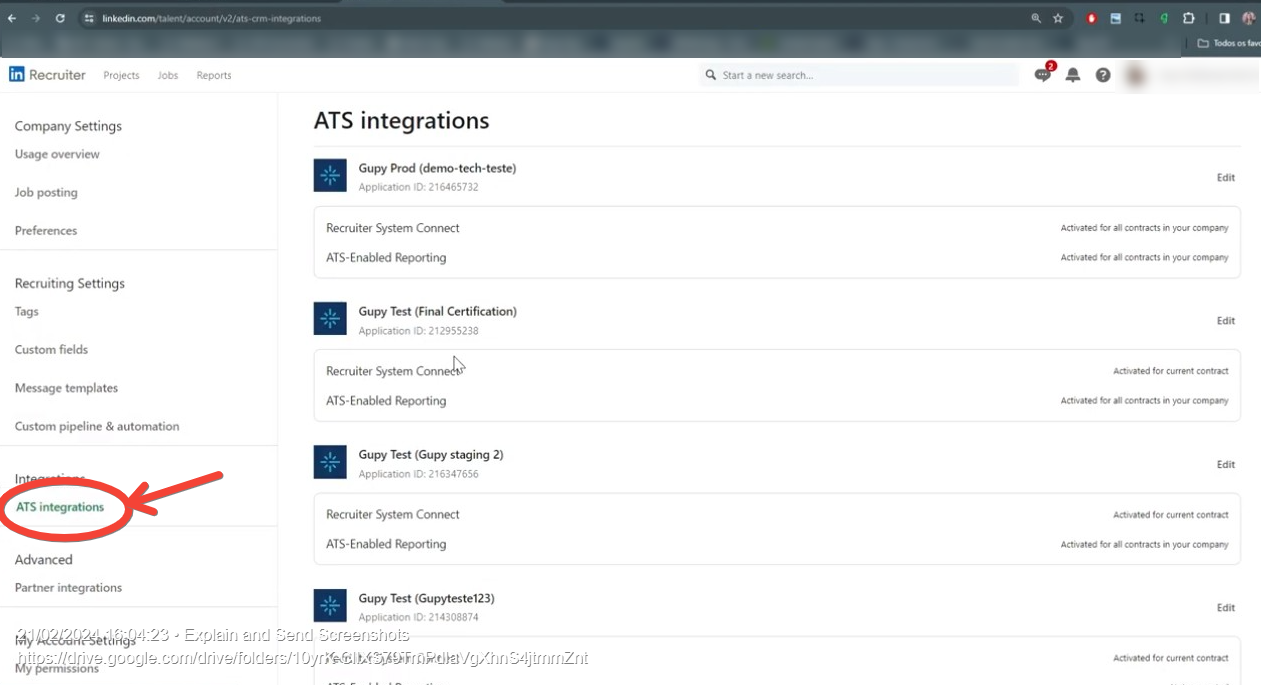The image size is (1261, 685).
Task: Open the Projects menu
Action: pyautogui.click(x=121, y=75)
